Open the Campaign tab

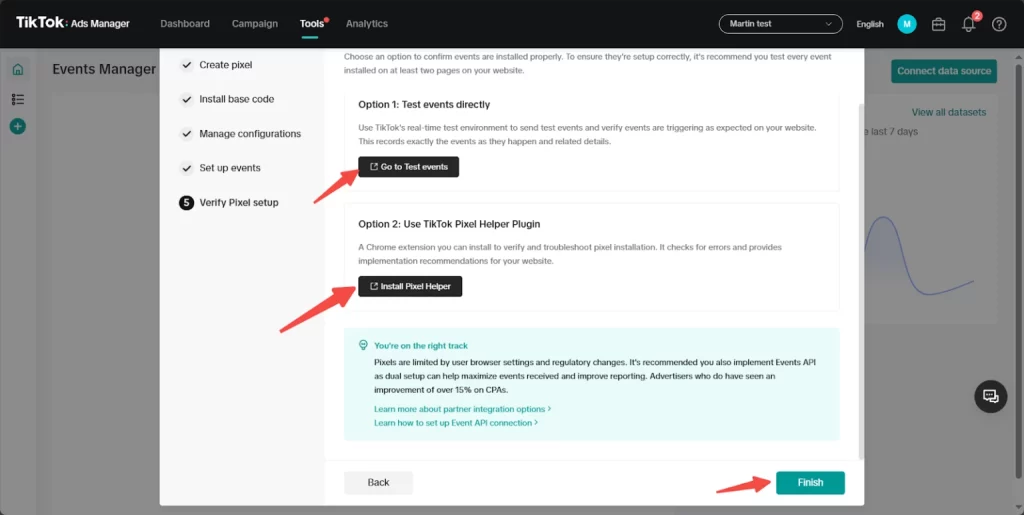255,23
